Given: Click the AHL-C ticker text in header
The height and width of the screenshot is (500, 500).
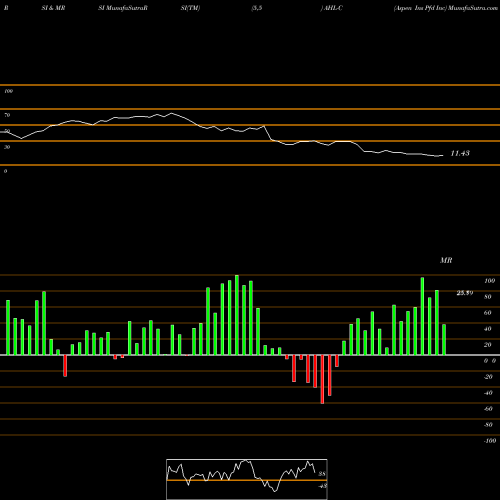Looking at the screenshot, I should [333, 8].
